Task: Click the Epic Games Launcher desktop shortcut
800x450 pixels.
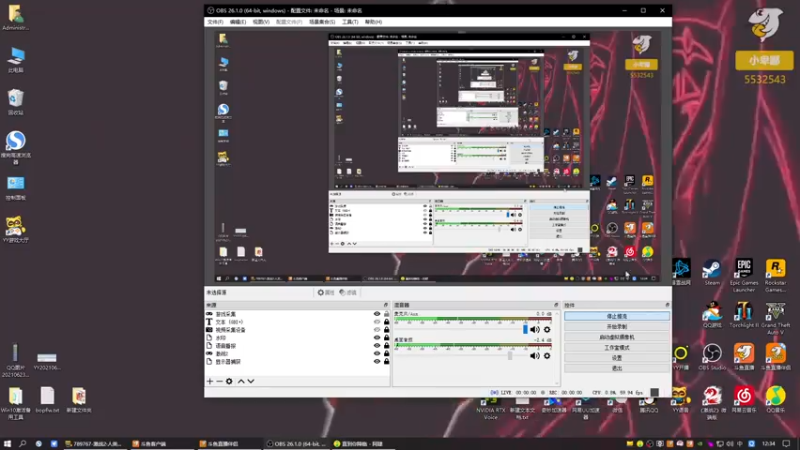Action: click(744, 276)
